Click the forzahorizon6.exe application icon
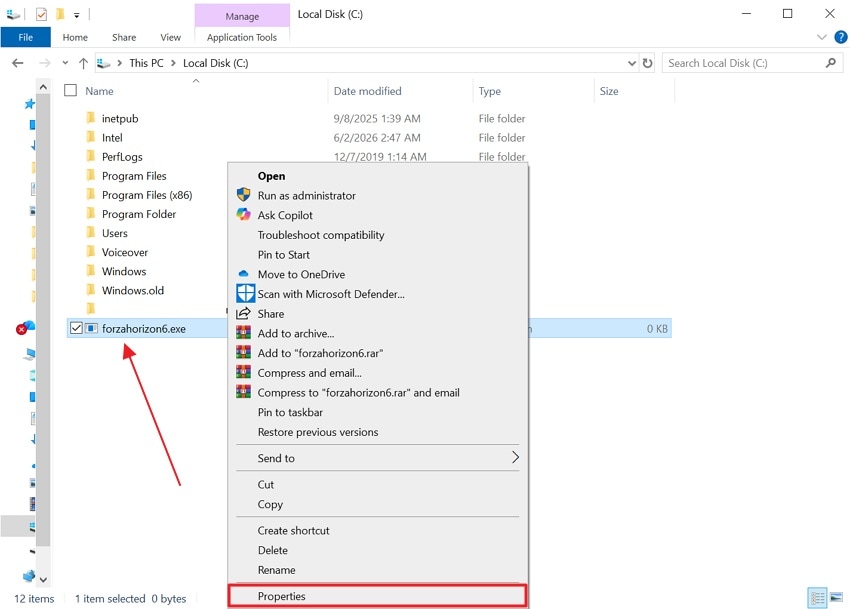This screenshot has width=850, height=609. coord(92,328)
